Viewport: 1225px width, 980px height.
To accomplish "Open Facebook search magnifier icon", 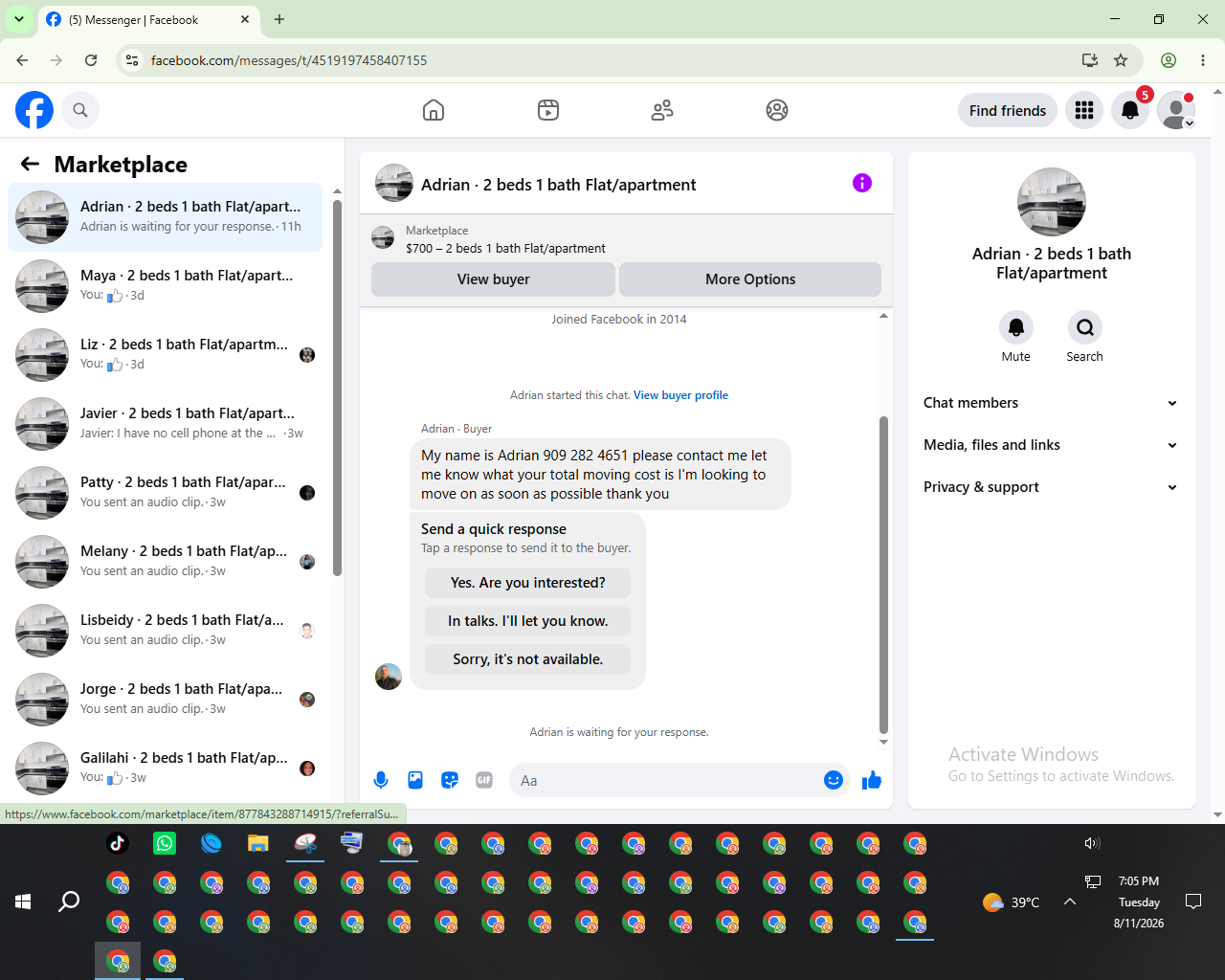I will point(80,110).
